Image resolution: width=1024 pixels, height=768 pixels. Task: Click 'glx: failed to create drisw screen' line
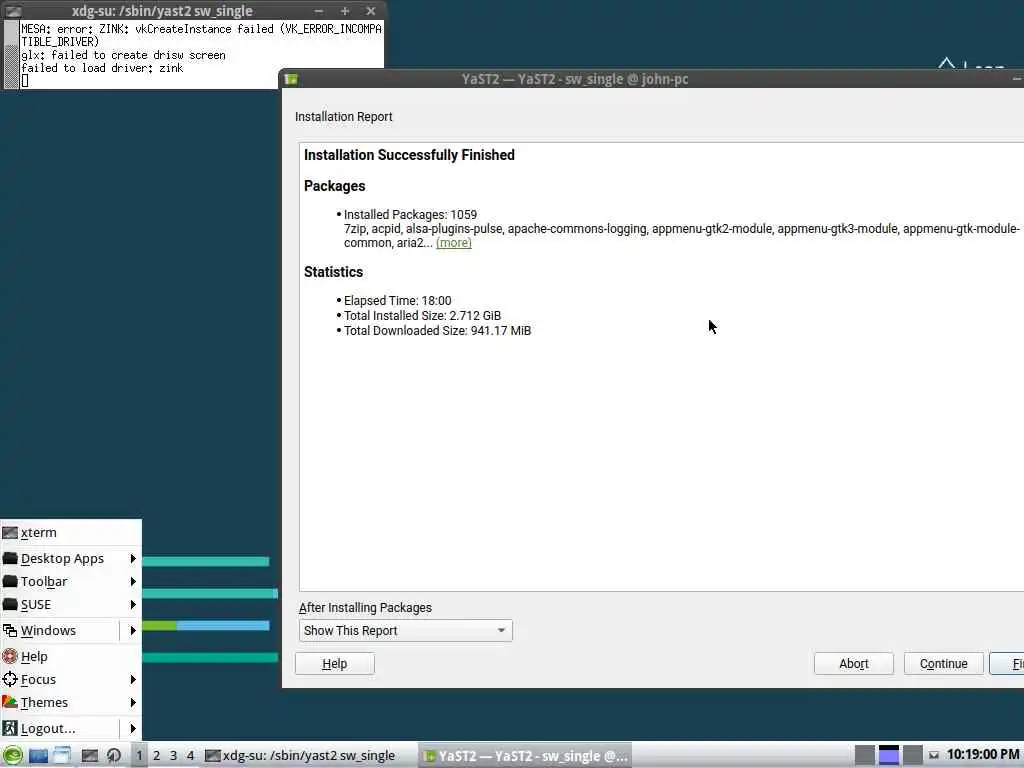coord(123,55)
